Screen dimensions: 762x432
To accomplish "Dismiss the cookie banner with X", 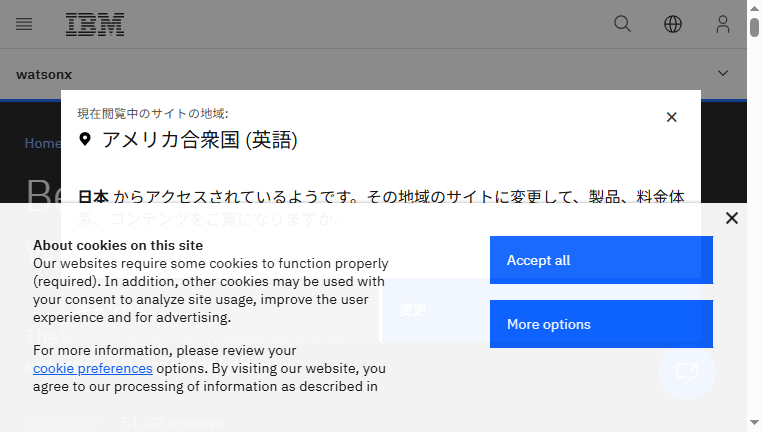I will pos(732,218).
